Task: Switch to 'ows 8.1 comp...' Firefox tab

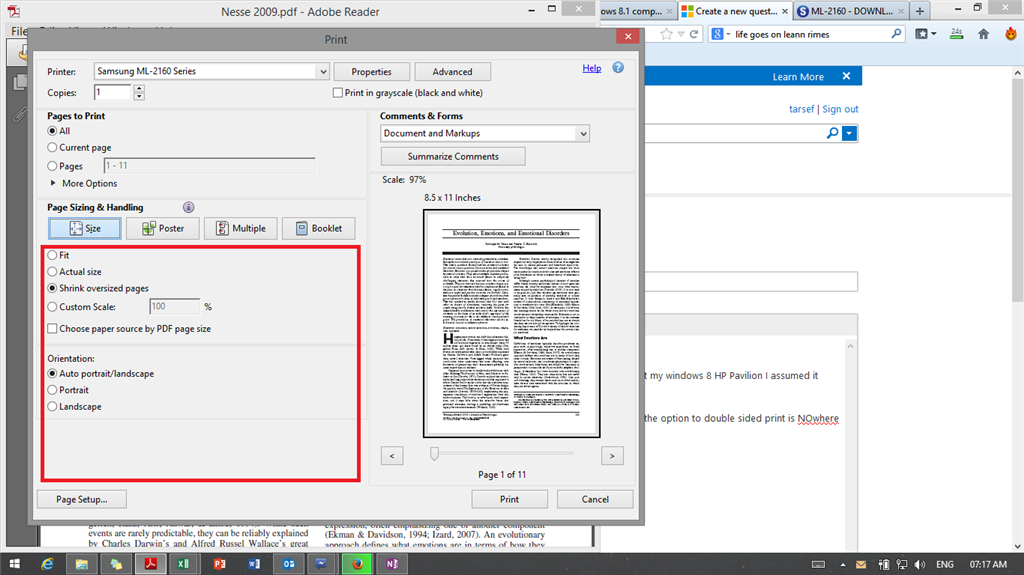Action: click(x=637, y=11)
